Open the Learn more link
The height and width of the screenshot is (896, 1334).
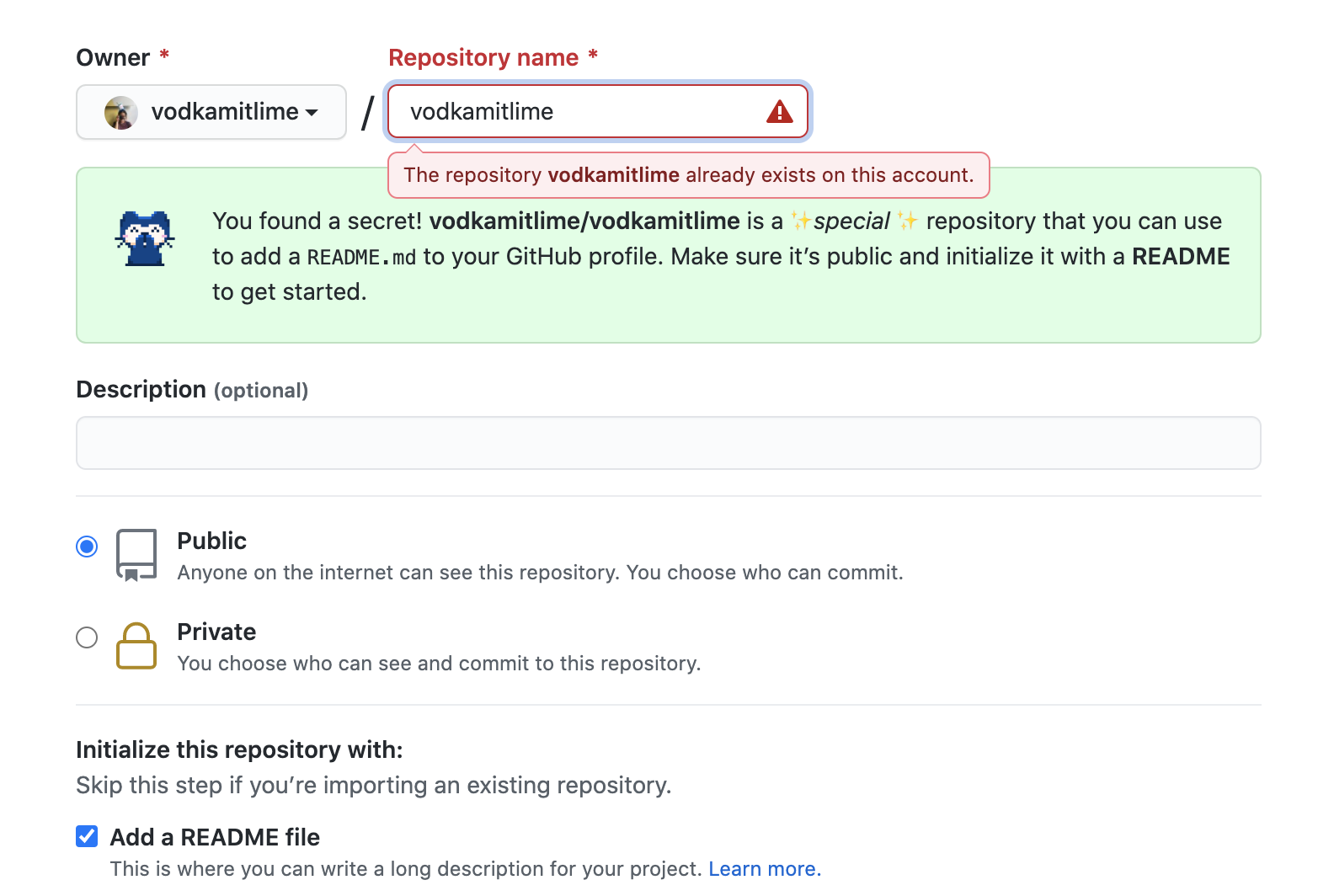765,869
